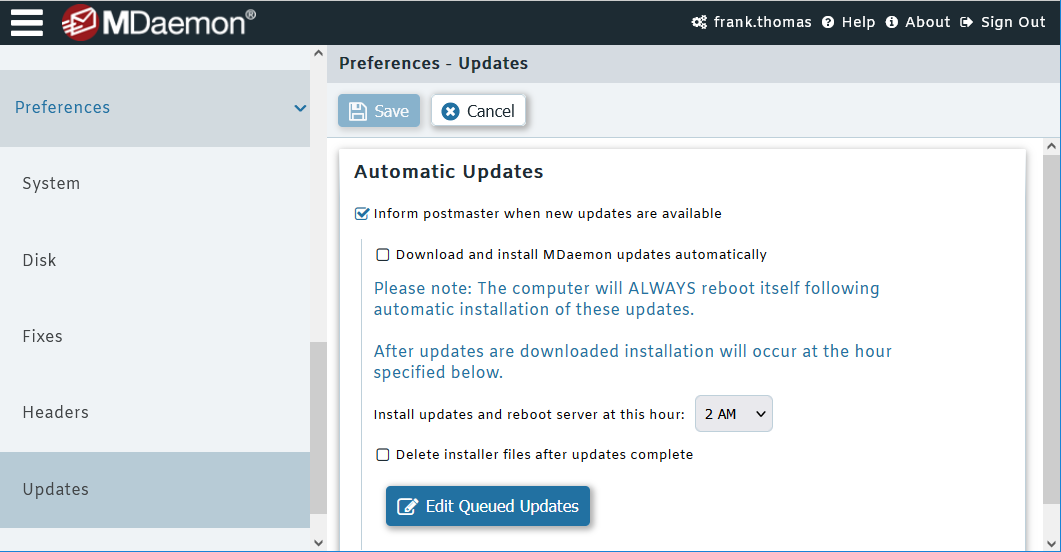Collapse the Preferences section chevron
Screen dimensions: 1061x552
[x=300, y=108]
